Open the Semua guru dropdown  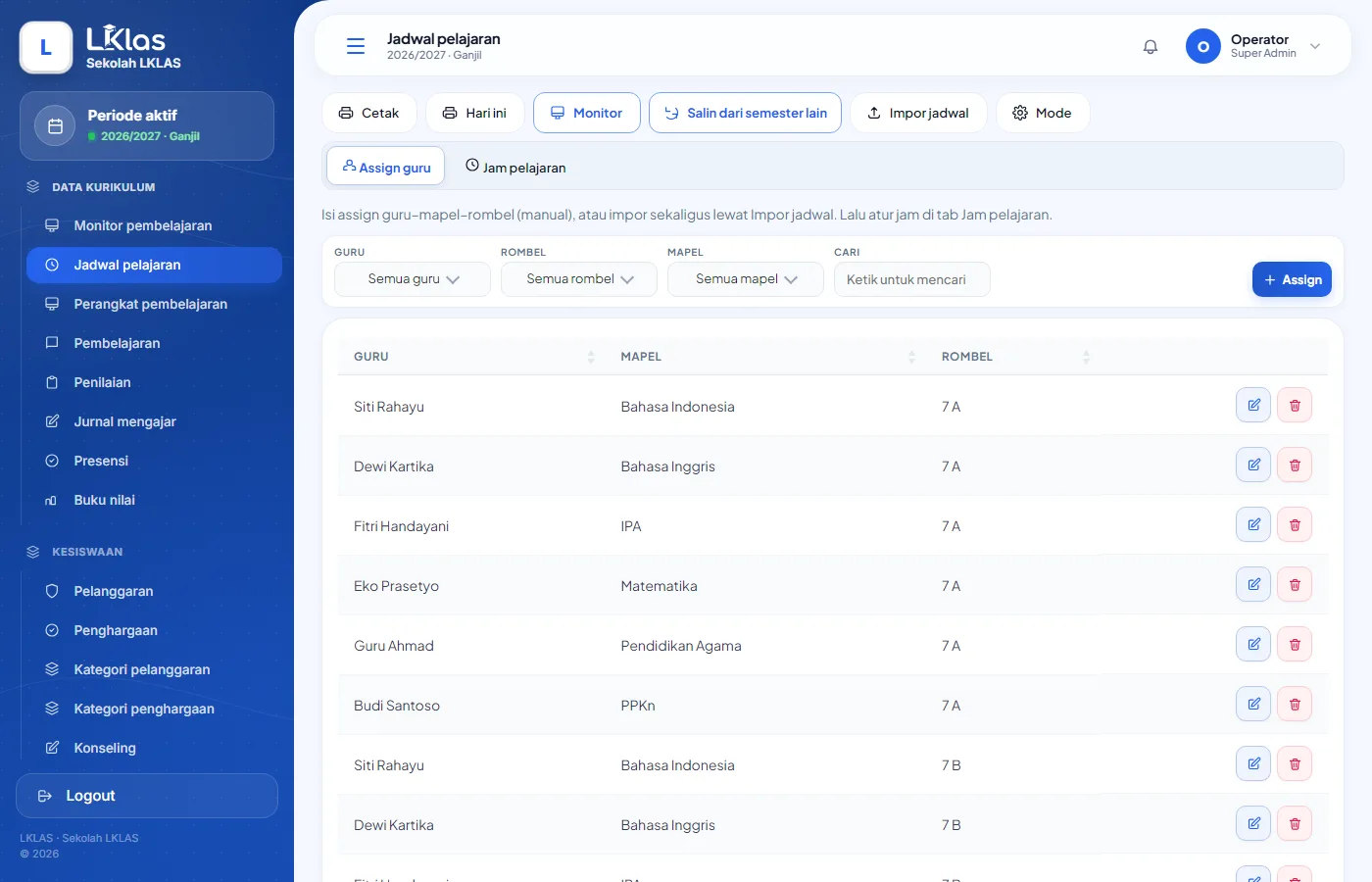[x=413, y=279]
